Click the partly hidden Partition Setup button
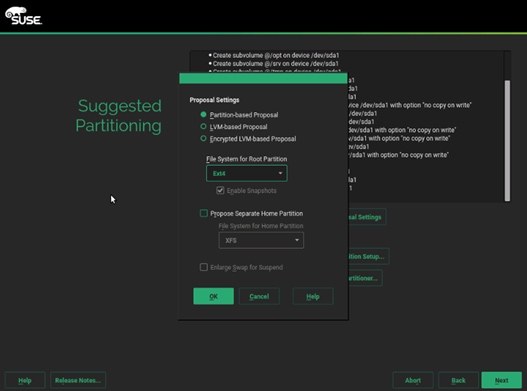Image resolution: width=527 pixels, height=391 pixels. pyautogui.click(x=369, y=257)
